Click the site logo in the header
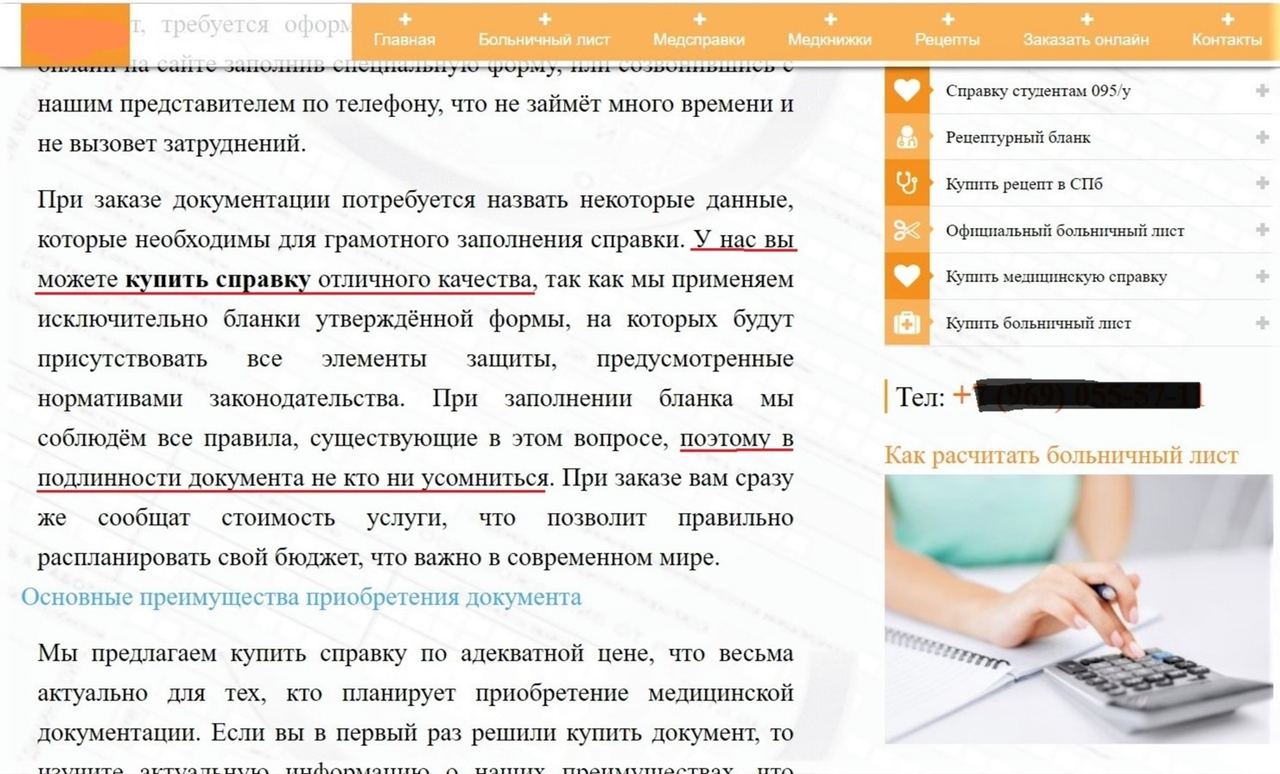Image resolution: width=1280 pixels, height=774 pixels. pyautogui.click(x=75, y=33)
